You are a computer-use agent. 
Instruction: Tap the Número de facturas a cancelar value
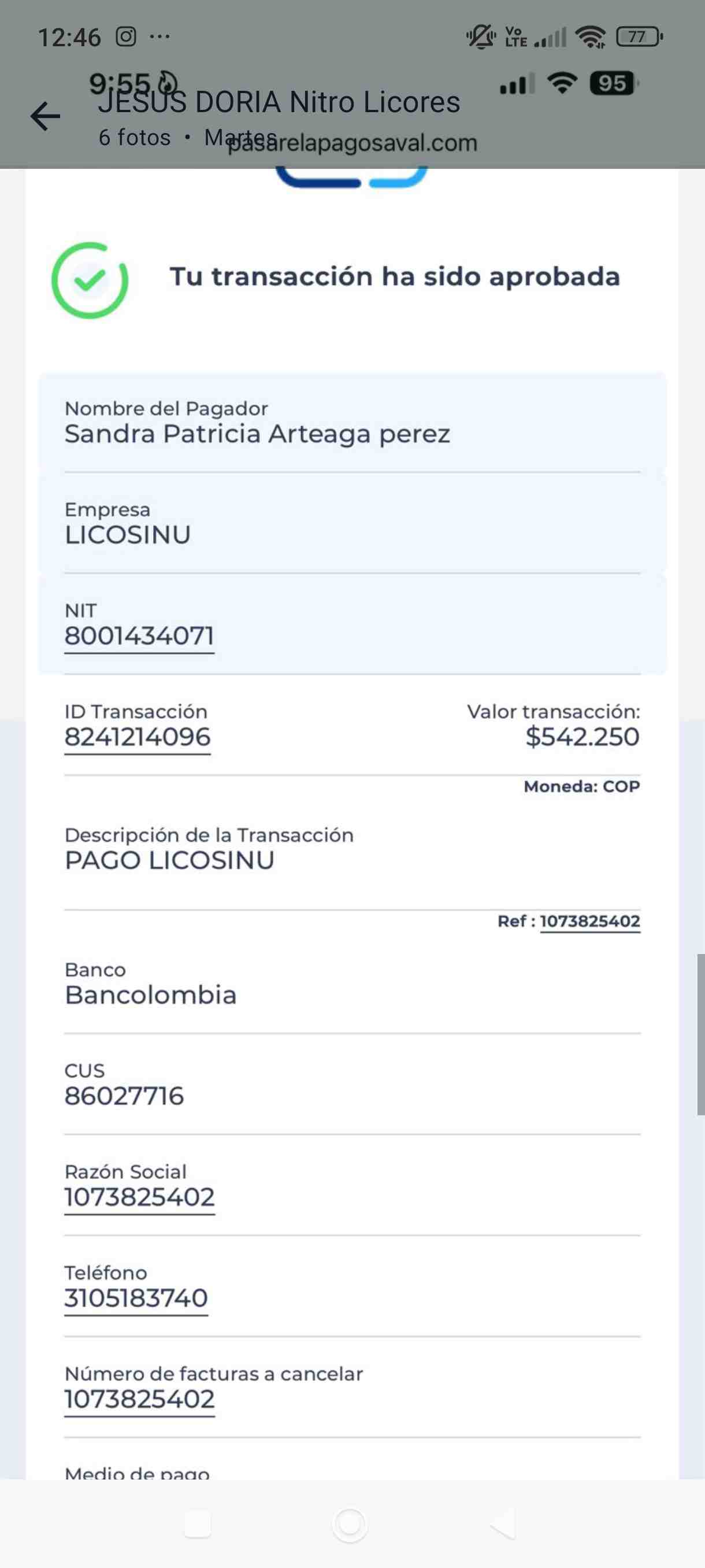pos(140,1400)
